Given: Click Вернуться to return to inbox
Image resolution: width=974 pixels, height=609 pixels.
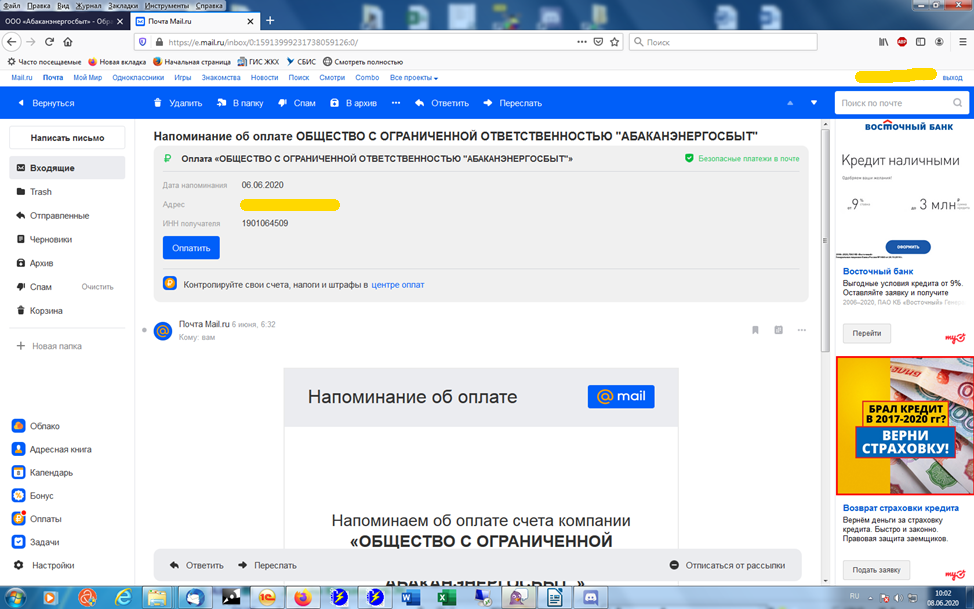Looking at the screenshot, I should 46,103.
